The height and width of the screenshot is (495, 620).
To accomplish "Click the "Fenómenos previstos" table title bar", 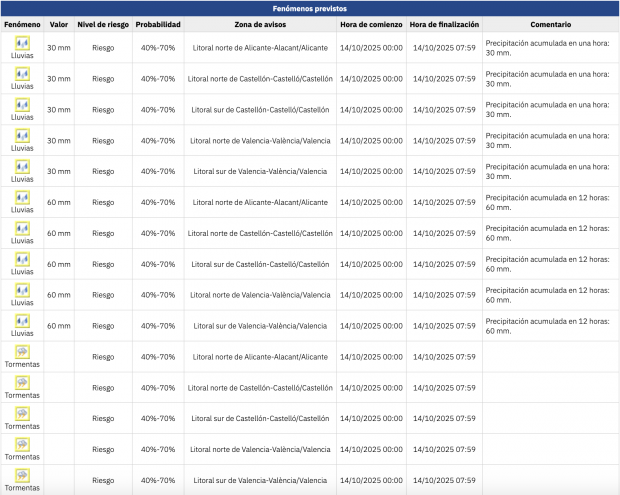I will click(x=310, y=8).
